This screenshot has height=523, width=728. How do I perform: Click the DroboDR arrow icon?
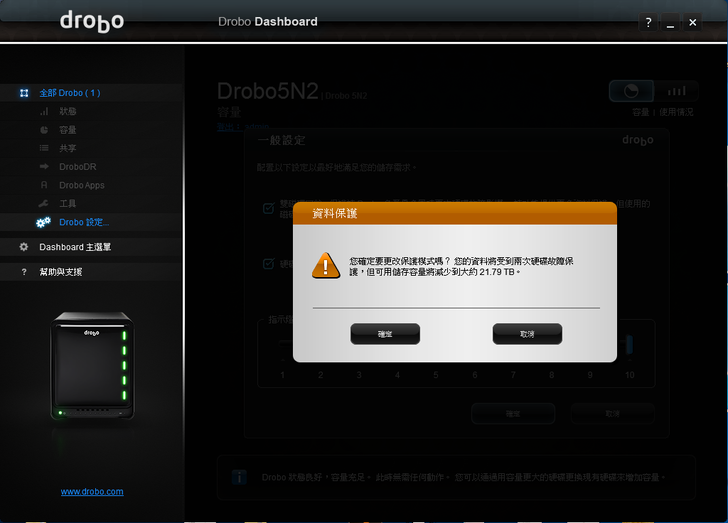pyautogui.click(x=44, y=167)
